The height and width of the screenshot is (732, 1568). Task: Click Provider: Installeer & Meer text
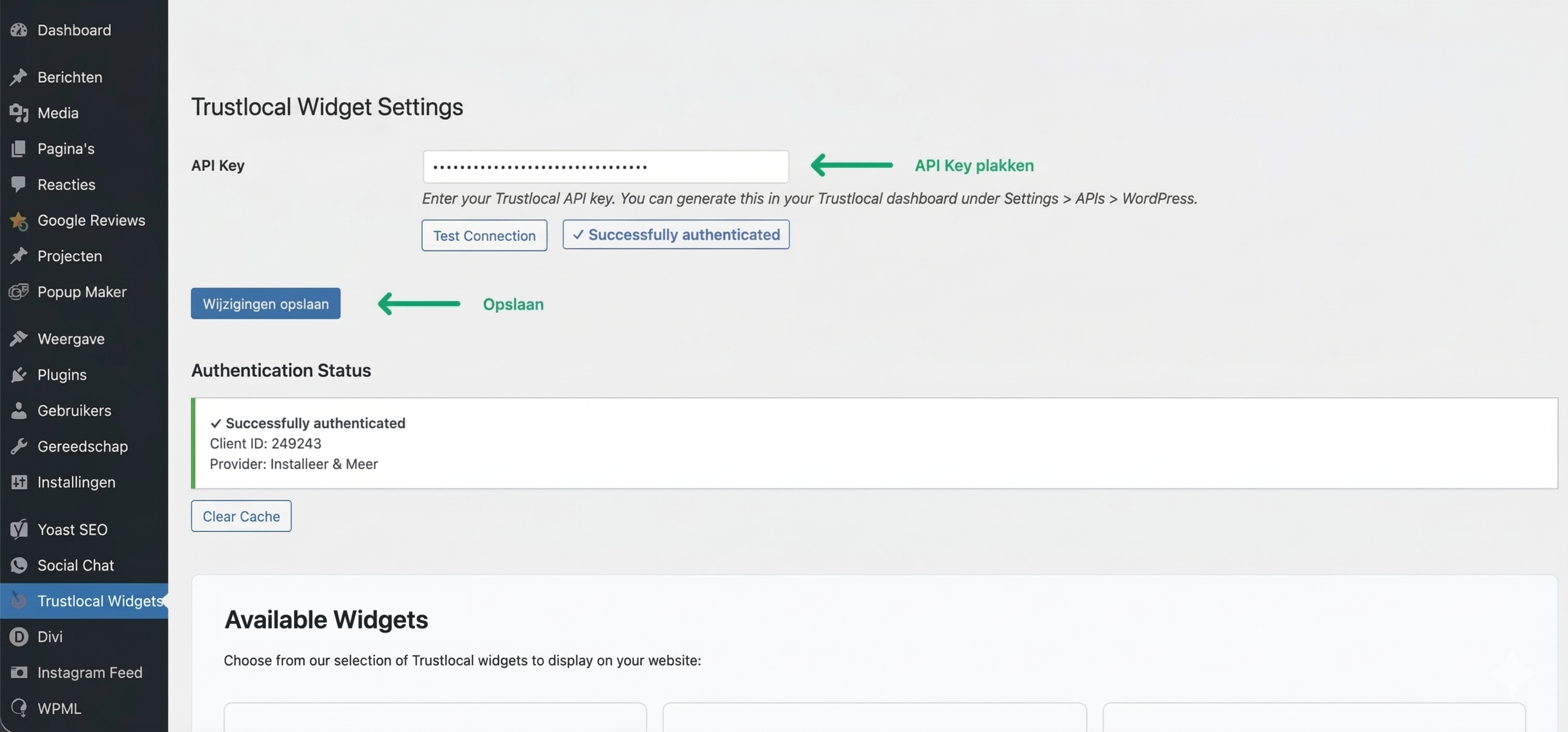coord(294,464)
